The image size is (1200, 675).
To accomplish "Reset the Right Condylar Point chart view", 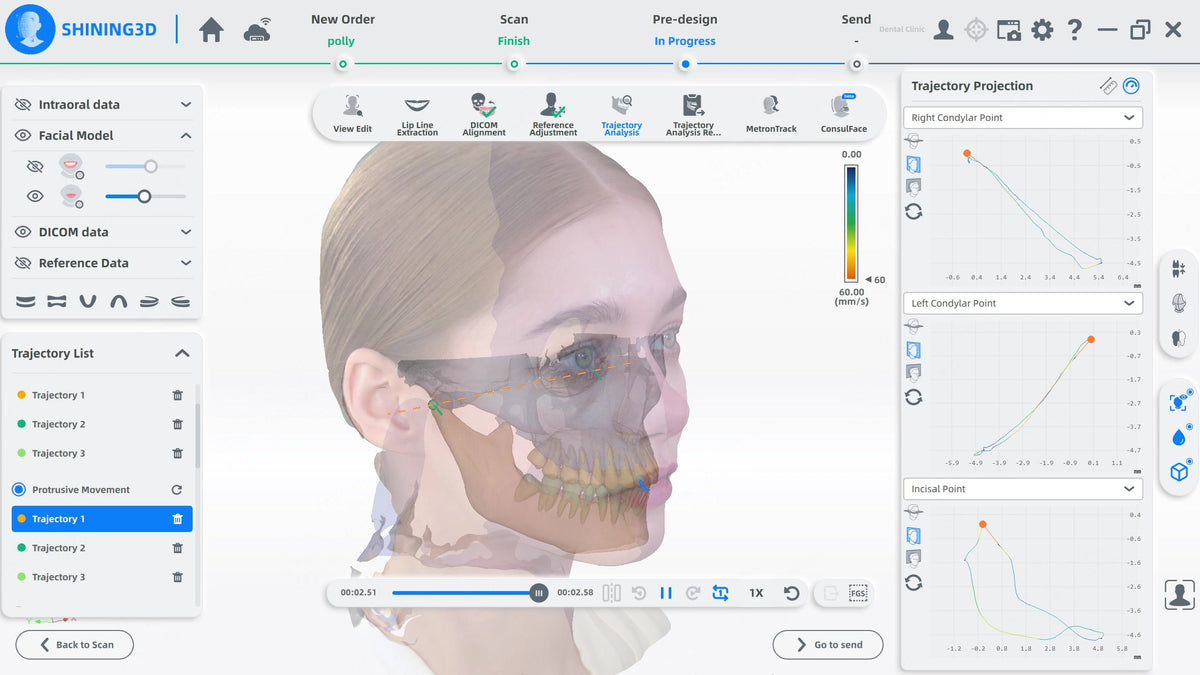I will pyautogui.click(x=913, y=211).
